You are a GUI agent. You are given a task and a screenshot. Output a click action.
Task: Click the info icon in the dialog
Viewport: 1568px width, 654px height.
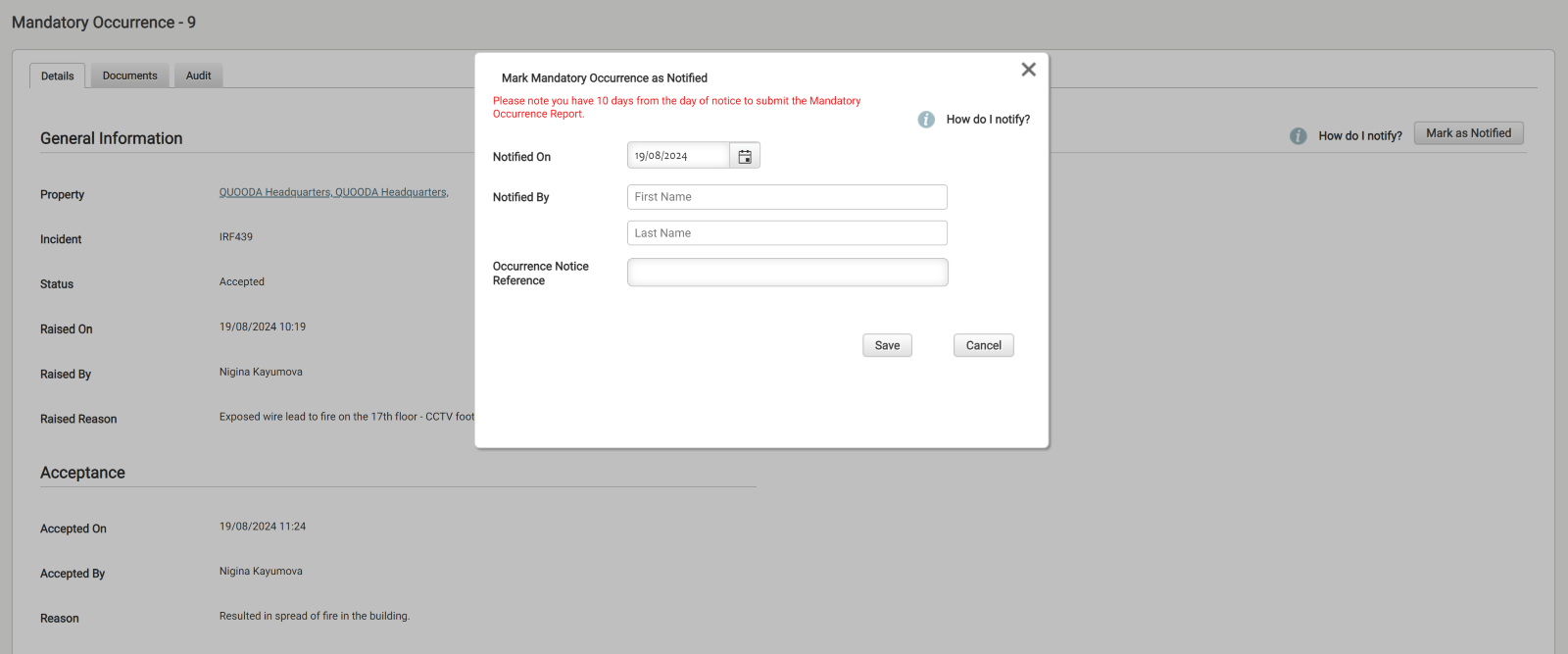click(x=926, y=120)
